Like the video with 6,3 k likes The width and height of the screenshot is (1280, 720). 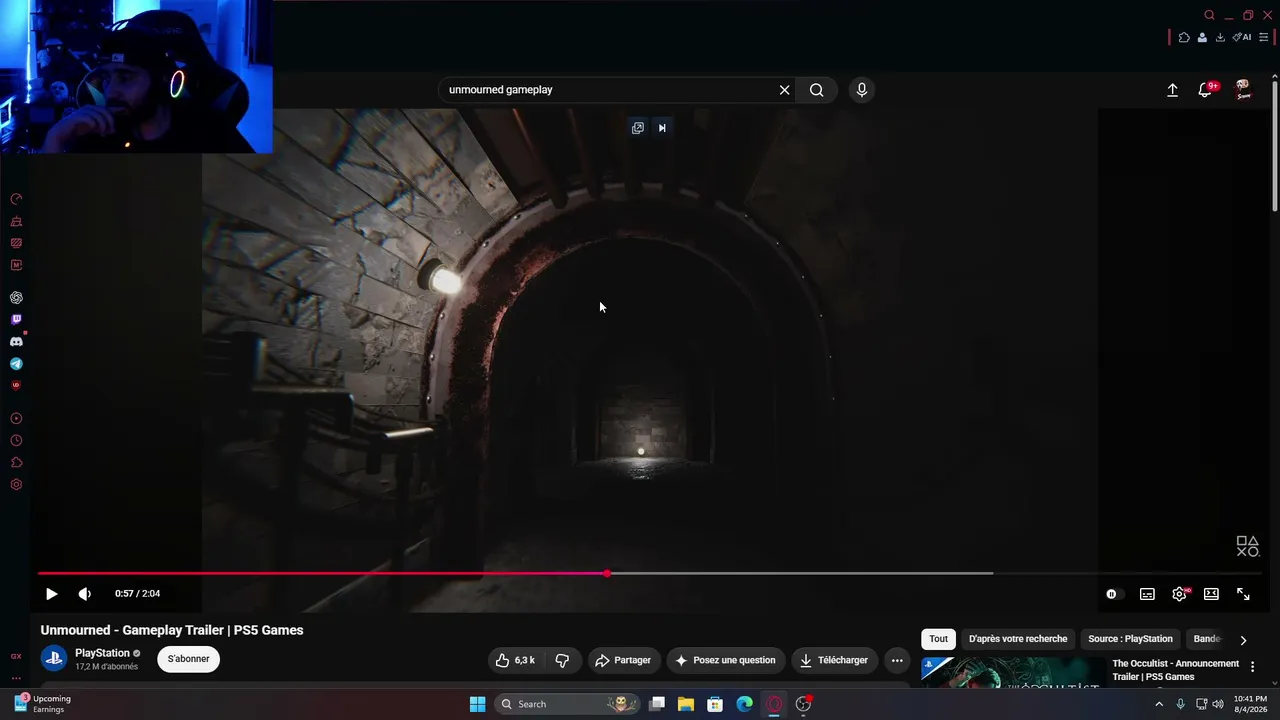point(516,660)
